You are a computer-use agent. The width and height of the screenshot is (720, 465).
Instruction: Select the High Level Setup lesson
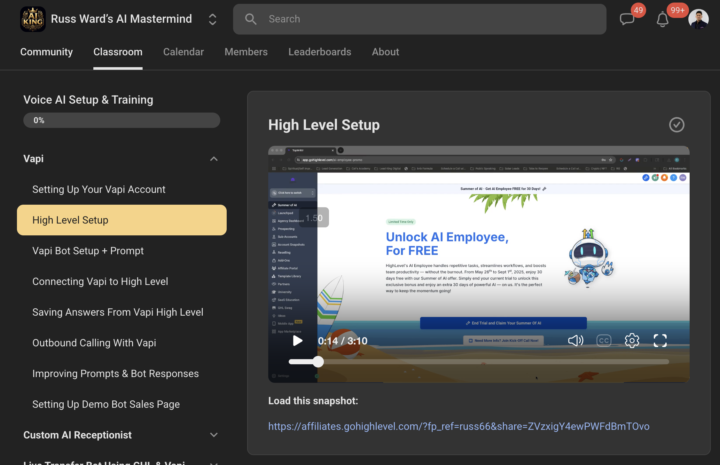[122, 220]
